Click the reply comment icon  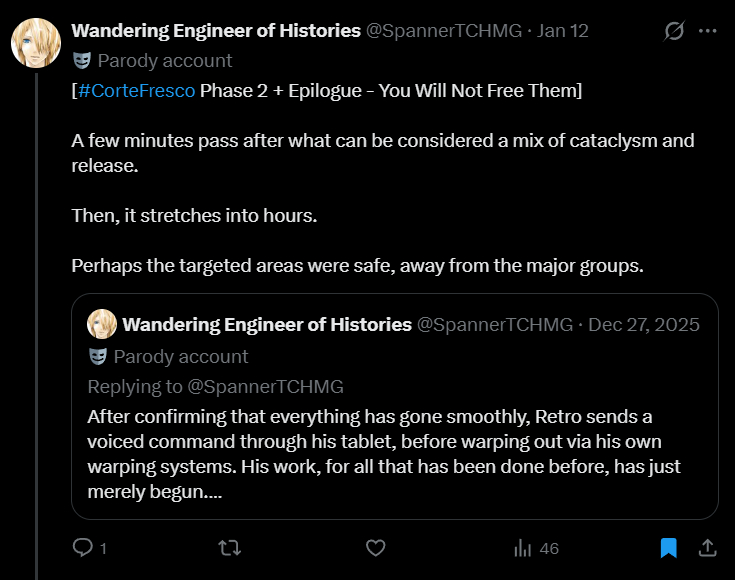point(83,548)
